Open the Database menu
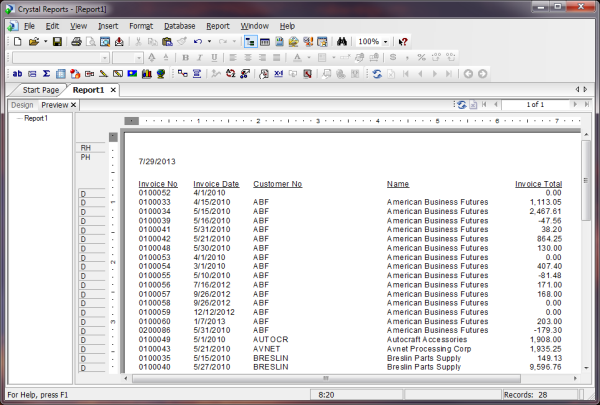600x405 pixels. [x=179, y=24]
